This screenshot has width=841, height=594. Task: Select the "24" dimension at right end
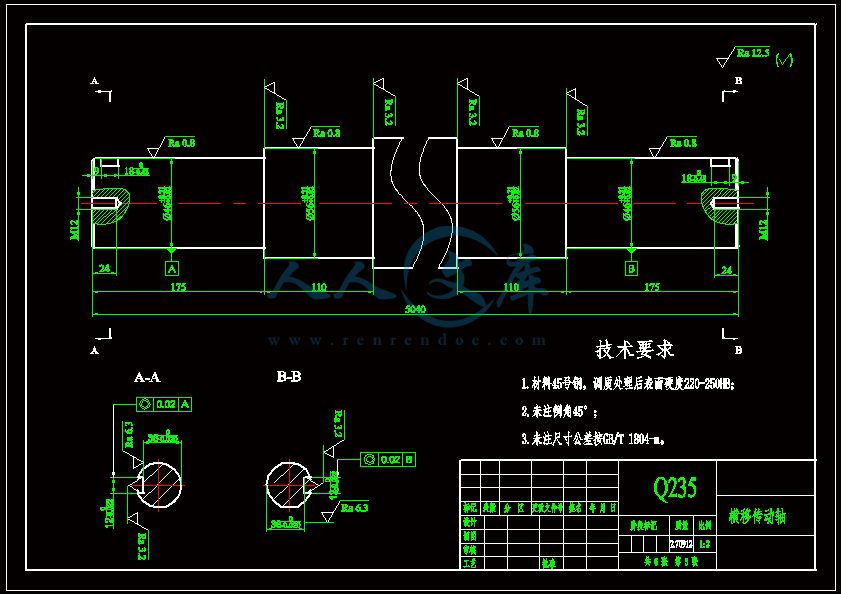pos(727,270)
